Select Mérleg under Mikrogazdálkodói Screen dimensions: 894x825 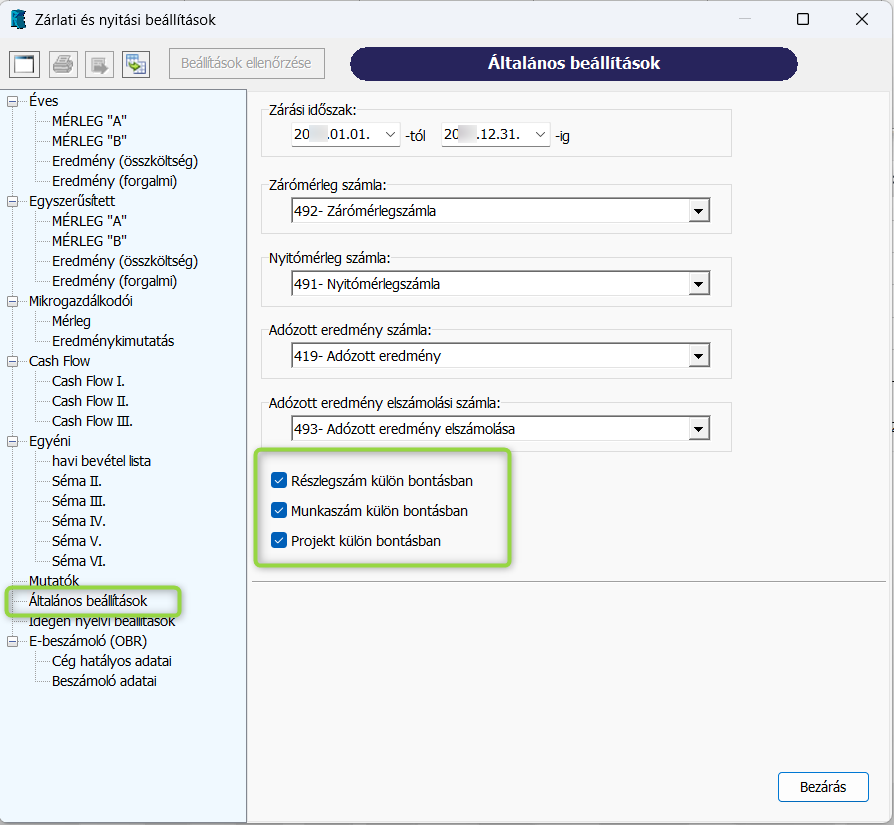(71, 321)
